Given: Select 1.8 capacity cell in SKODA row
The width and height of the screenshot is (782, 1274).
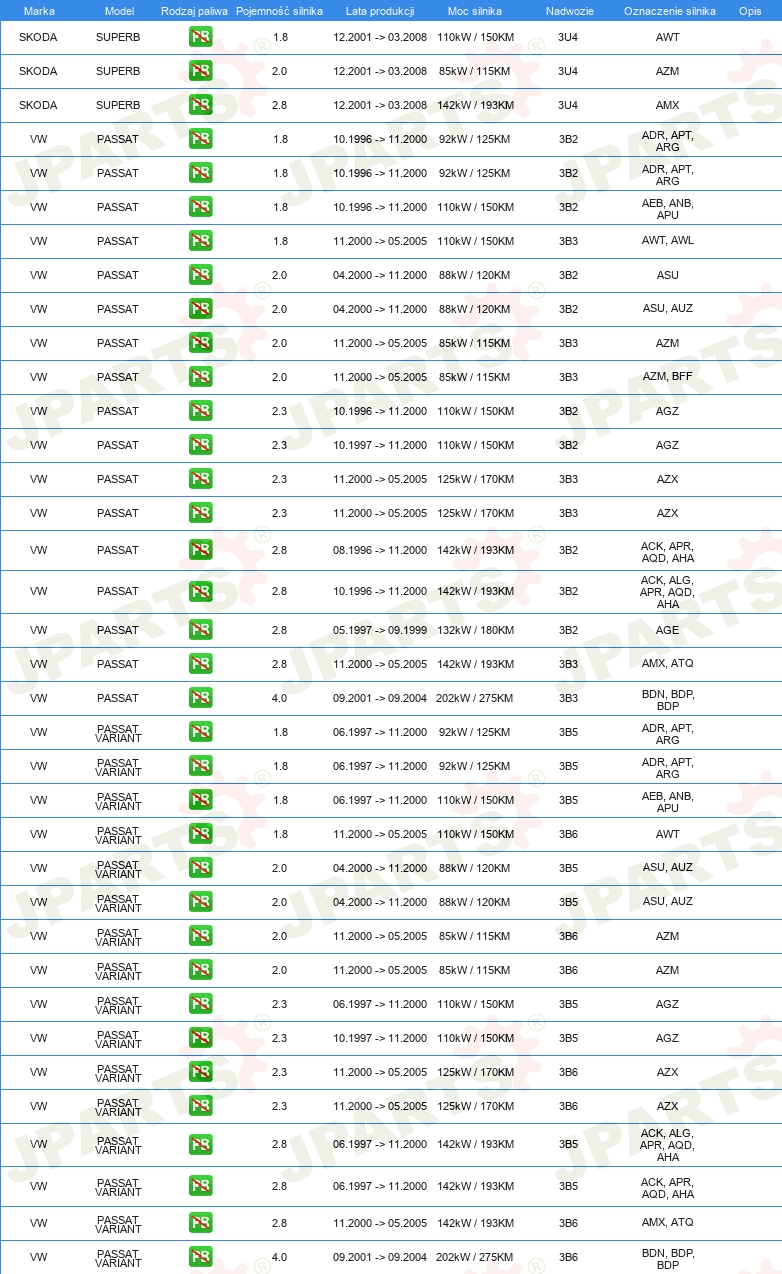Looking at the screenshot, I should [x=280, y=37].
